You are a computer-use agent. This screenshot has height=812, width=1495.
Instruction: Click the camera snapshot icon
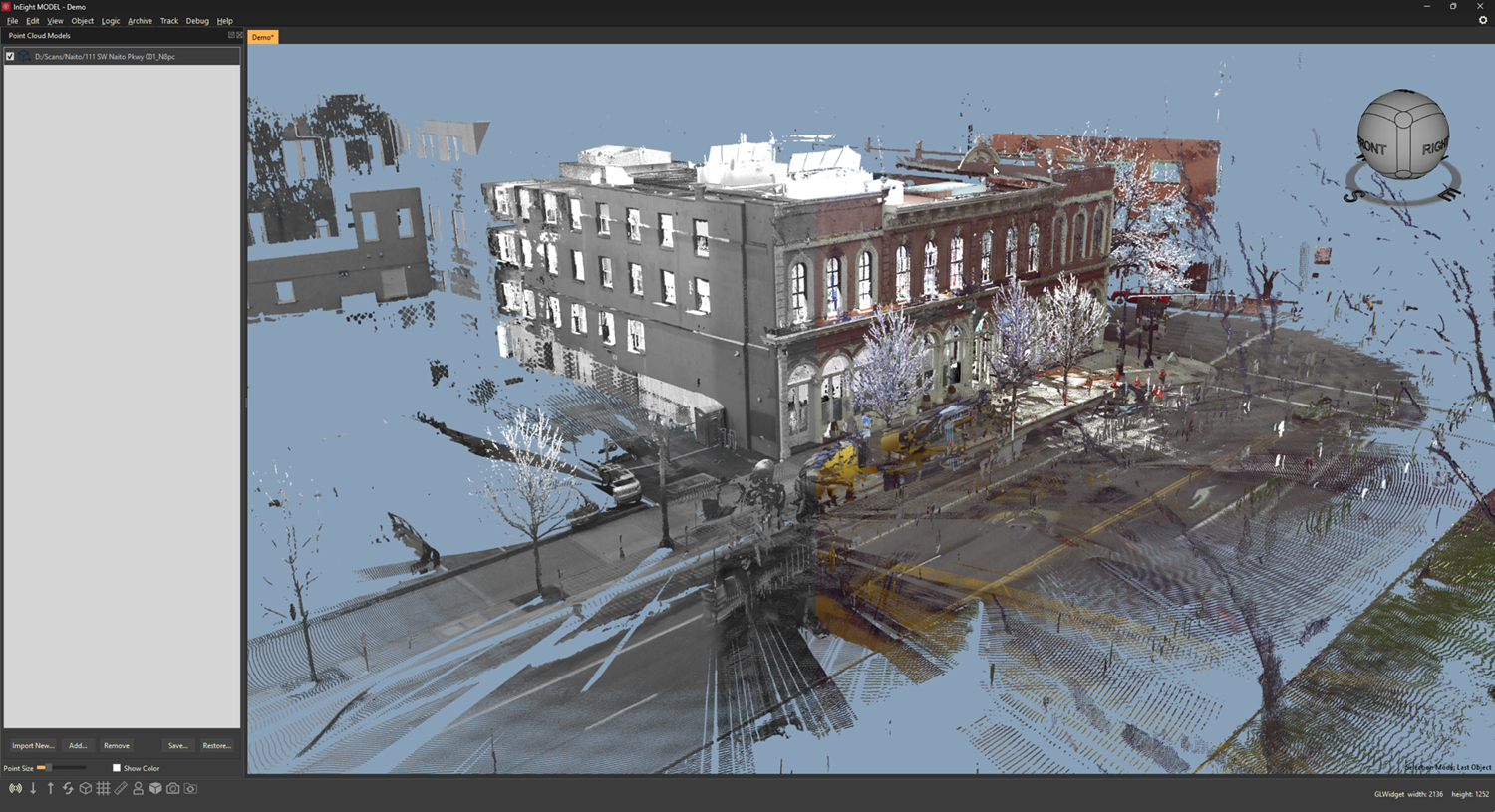[x=173, y=788]
